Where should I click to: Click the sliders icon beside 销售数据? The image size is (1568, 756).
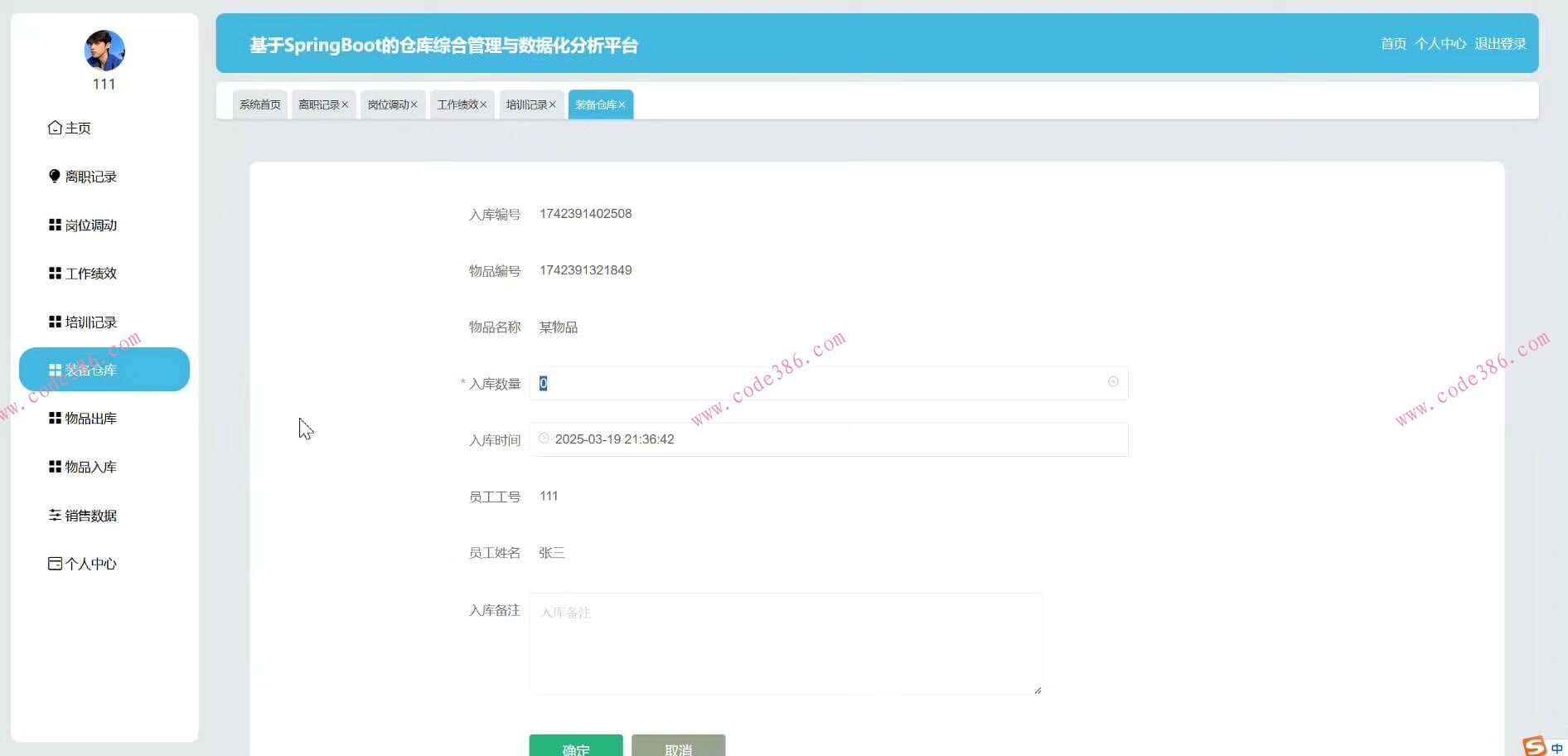point(54,515)
